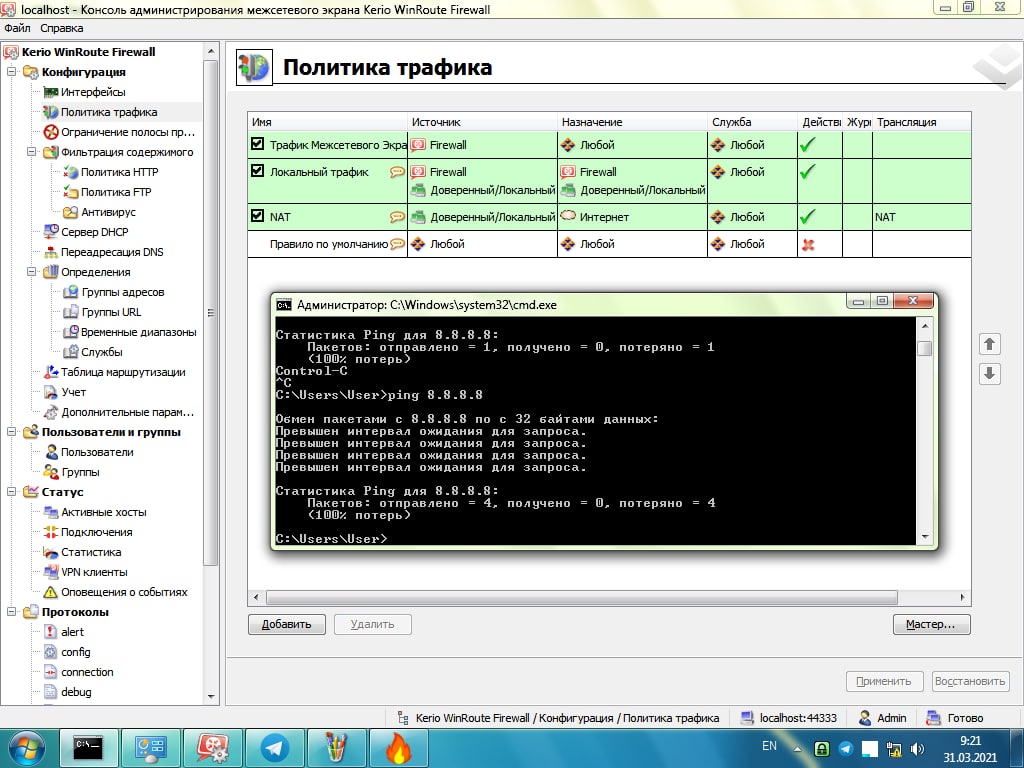Viewport: 1024px width, 768px height.
Task: Toggle Локальный трафик rule checkbox
Action: 257,171
